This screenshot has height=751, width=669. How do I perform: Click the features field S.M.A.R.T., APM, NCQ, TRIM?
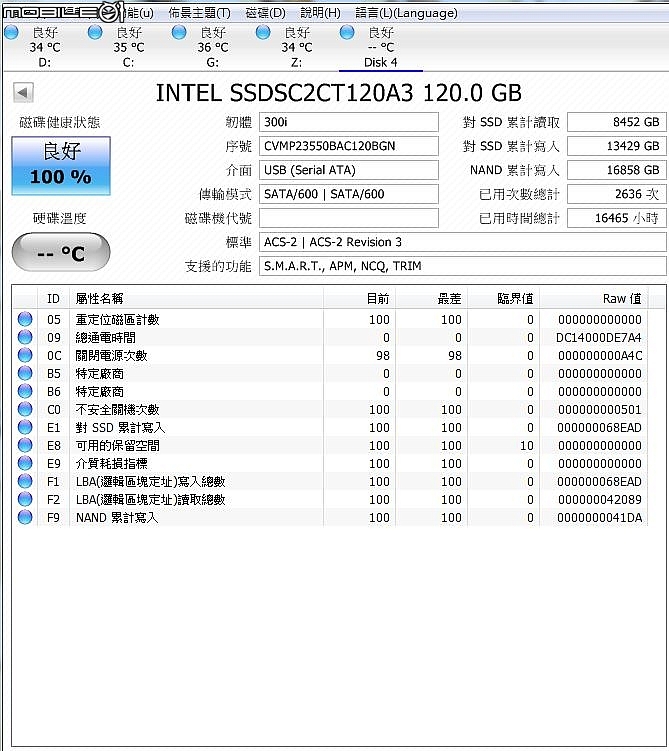coord(463,266)
